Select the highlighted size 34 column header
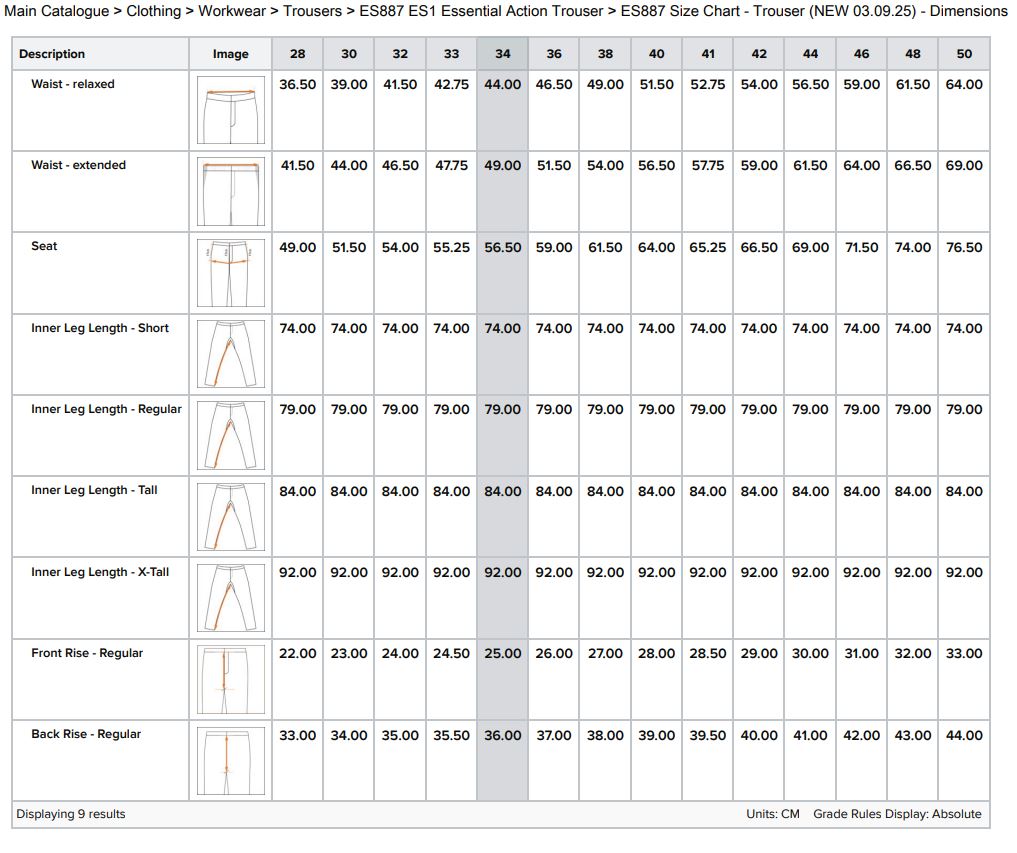The image size is (1017, 853). pyautogui.click(x=502, y=54)
